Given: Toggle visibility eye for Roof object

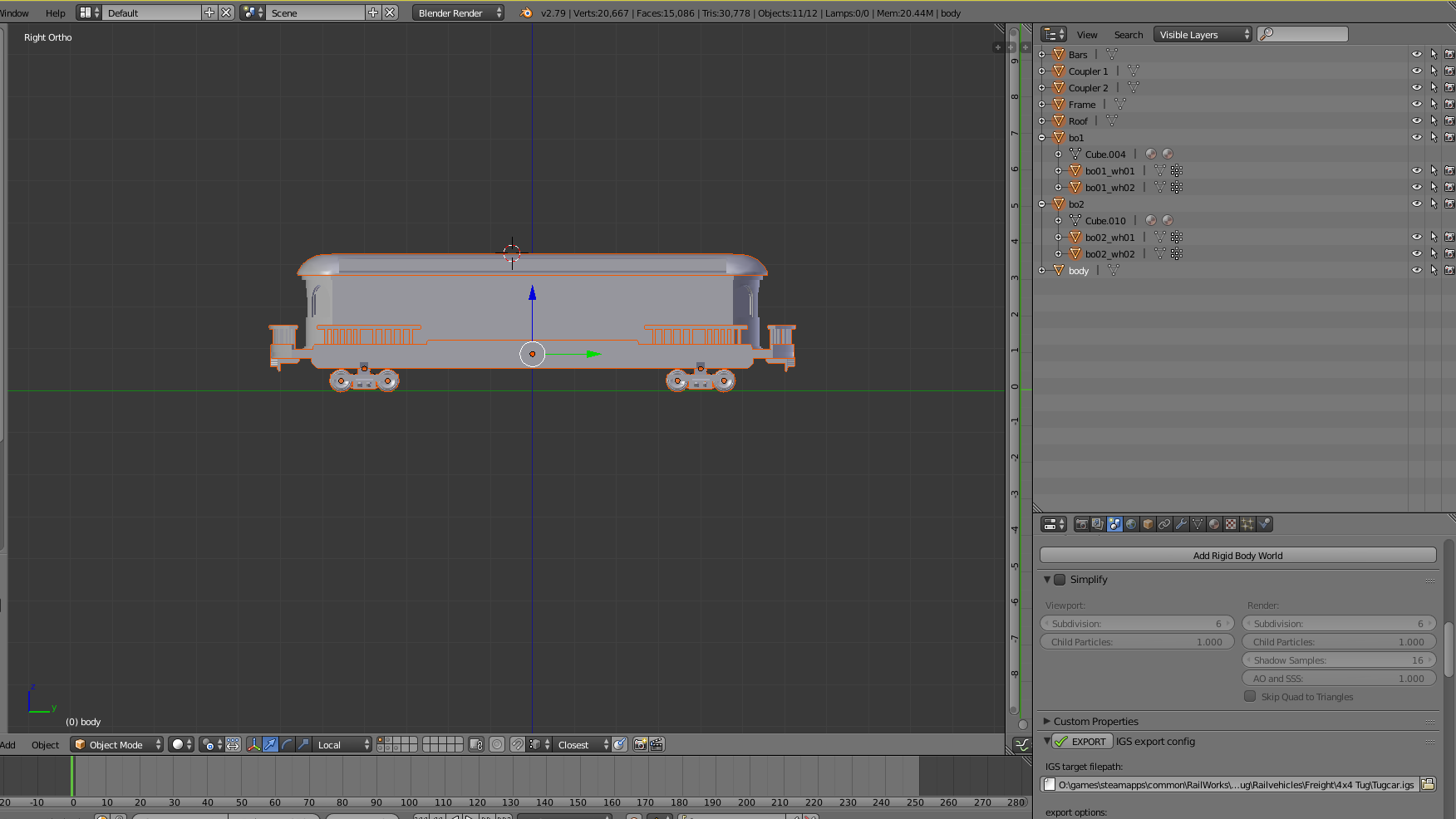Looking at the screenshot, I should (1417, 120).
